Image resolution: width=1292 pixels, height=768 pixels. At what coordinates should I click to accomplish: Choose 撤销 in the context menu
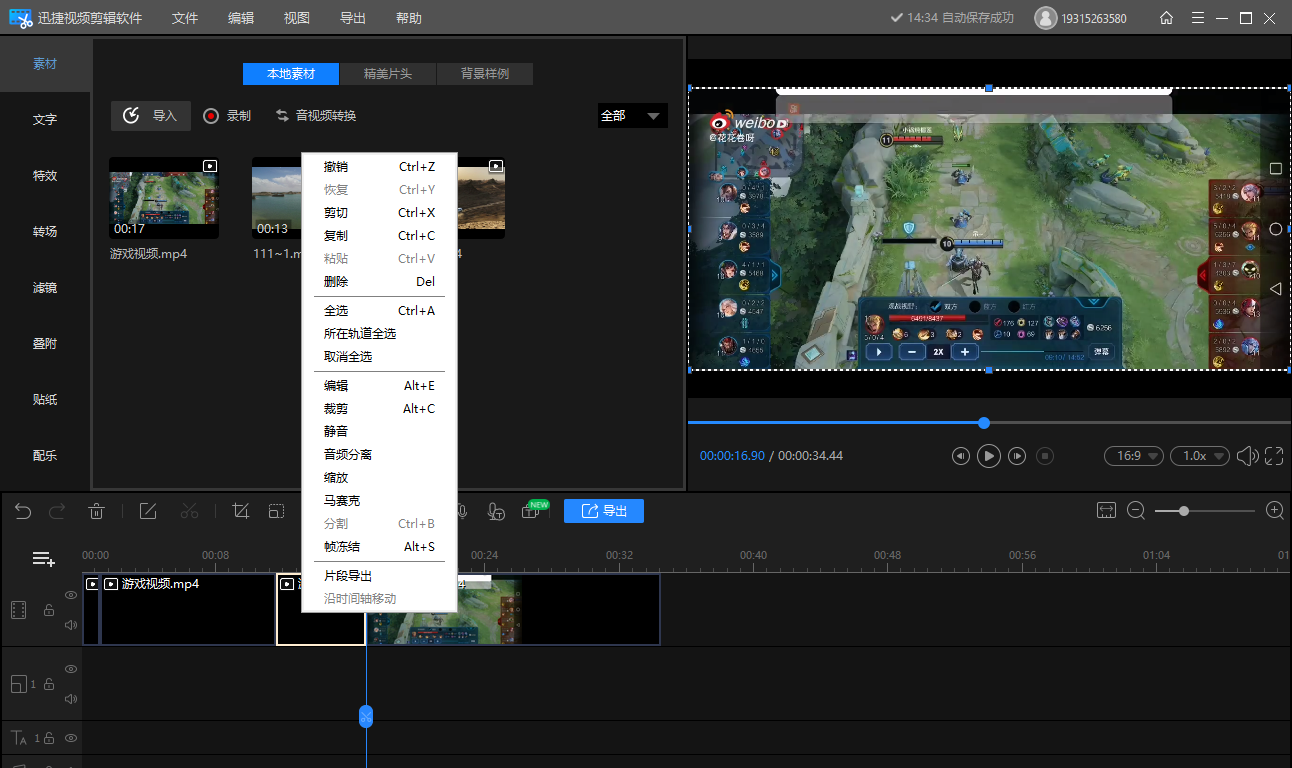pos(379,167)
